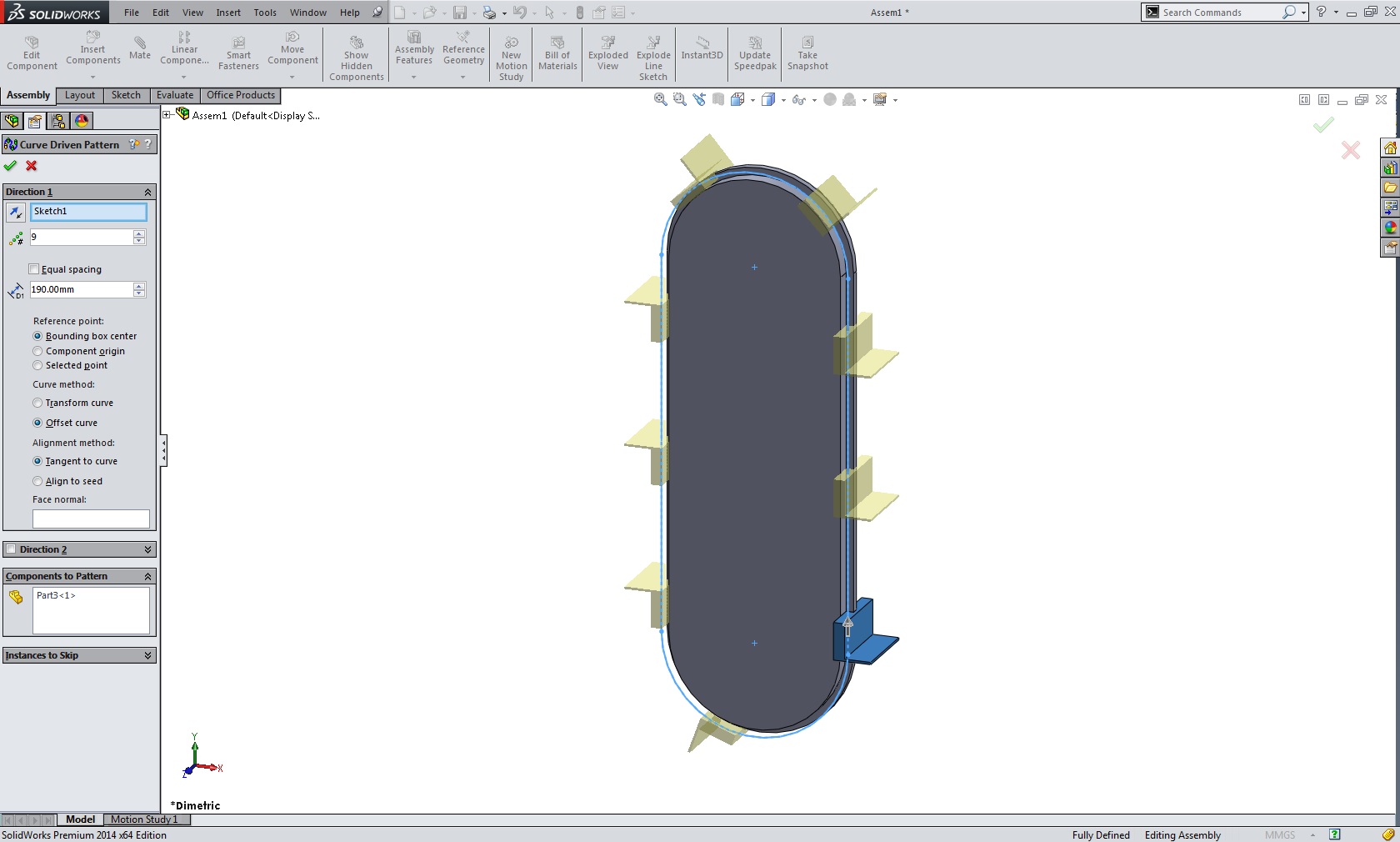Cancel pattern with the red X icon
This screenshot has height=842, width=1400.
(x=32, y=166)
